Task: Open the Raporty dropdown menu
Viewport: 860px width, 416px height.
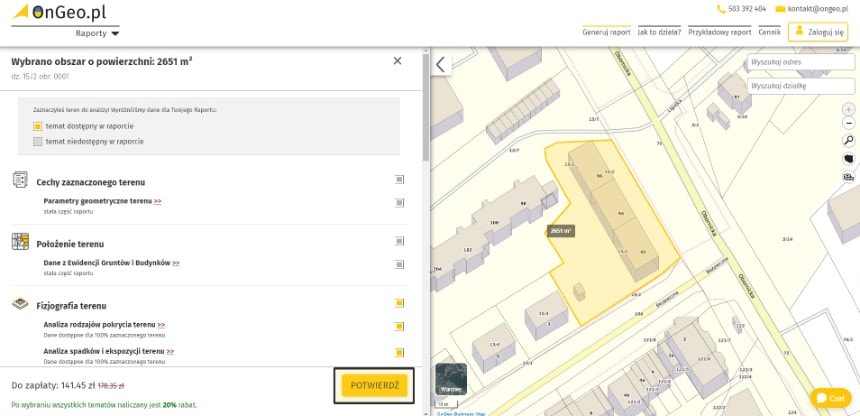Action: pos(97,33)
